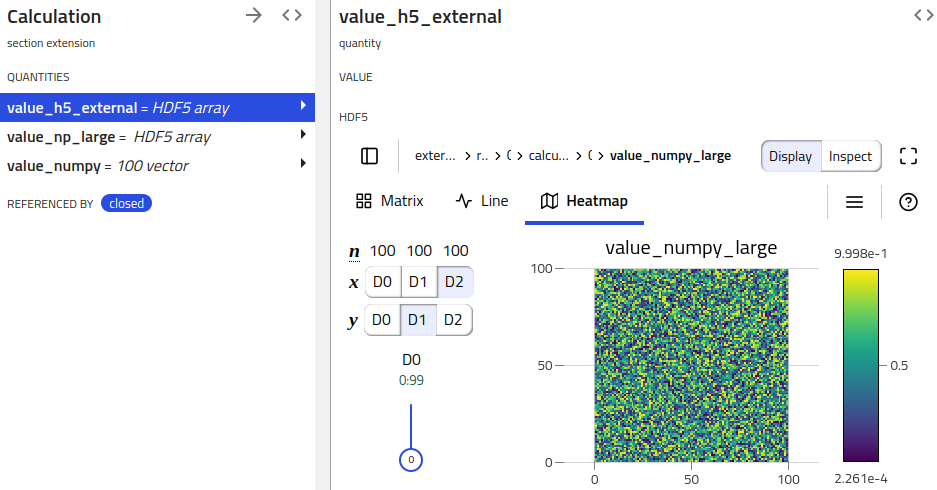Click the code brackets icon for value_h5_external
The image size is (937, 490).
[922, 15]
